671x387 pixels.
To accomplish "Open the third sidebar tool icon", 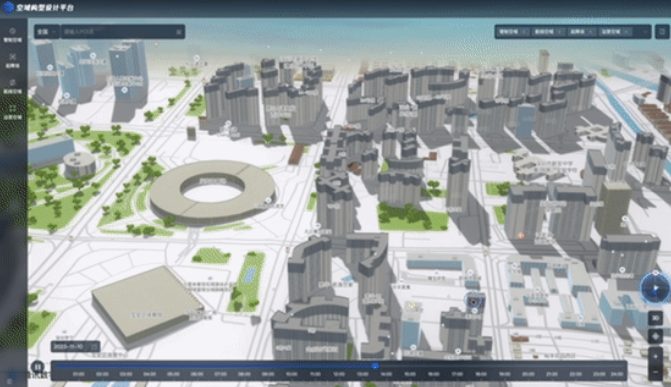I will pyautogui.click(x=12, y=82).
